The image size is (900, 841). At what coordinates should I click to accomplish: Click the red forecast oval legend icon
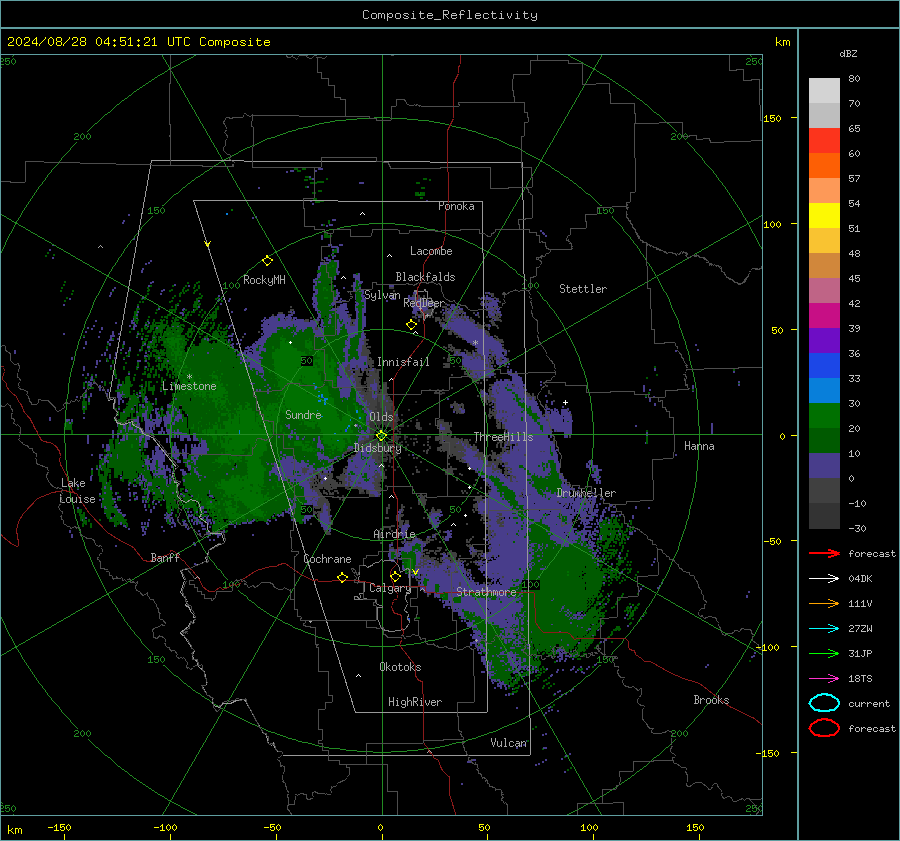[824, 728]
